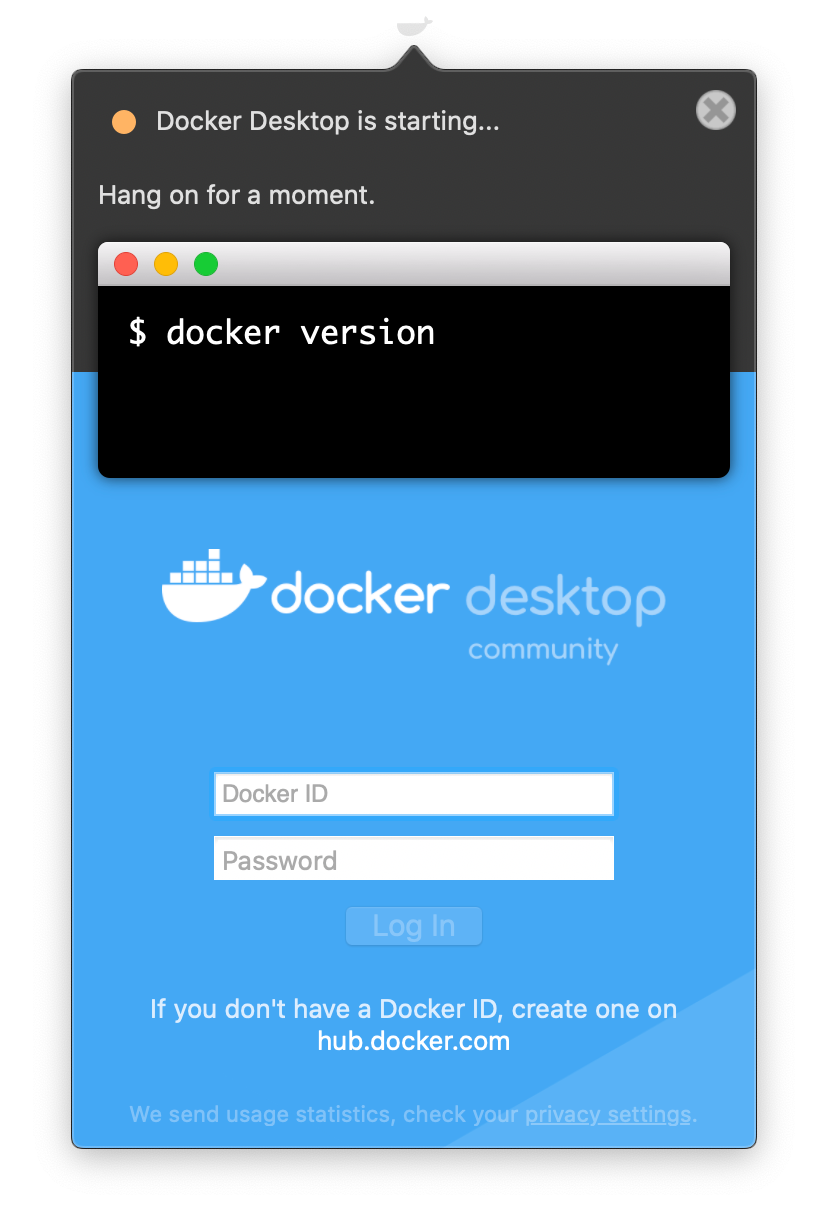Screen dimensions: 828x1228
Task: Click the red button on terminal illustration
Action: coord(126,264)
